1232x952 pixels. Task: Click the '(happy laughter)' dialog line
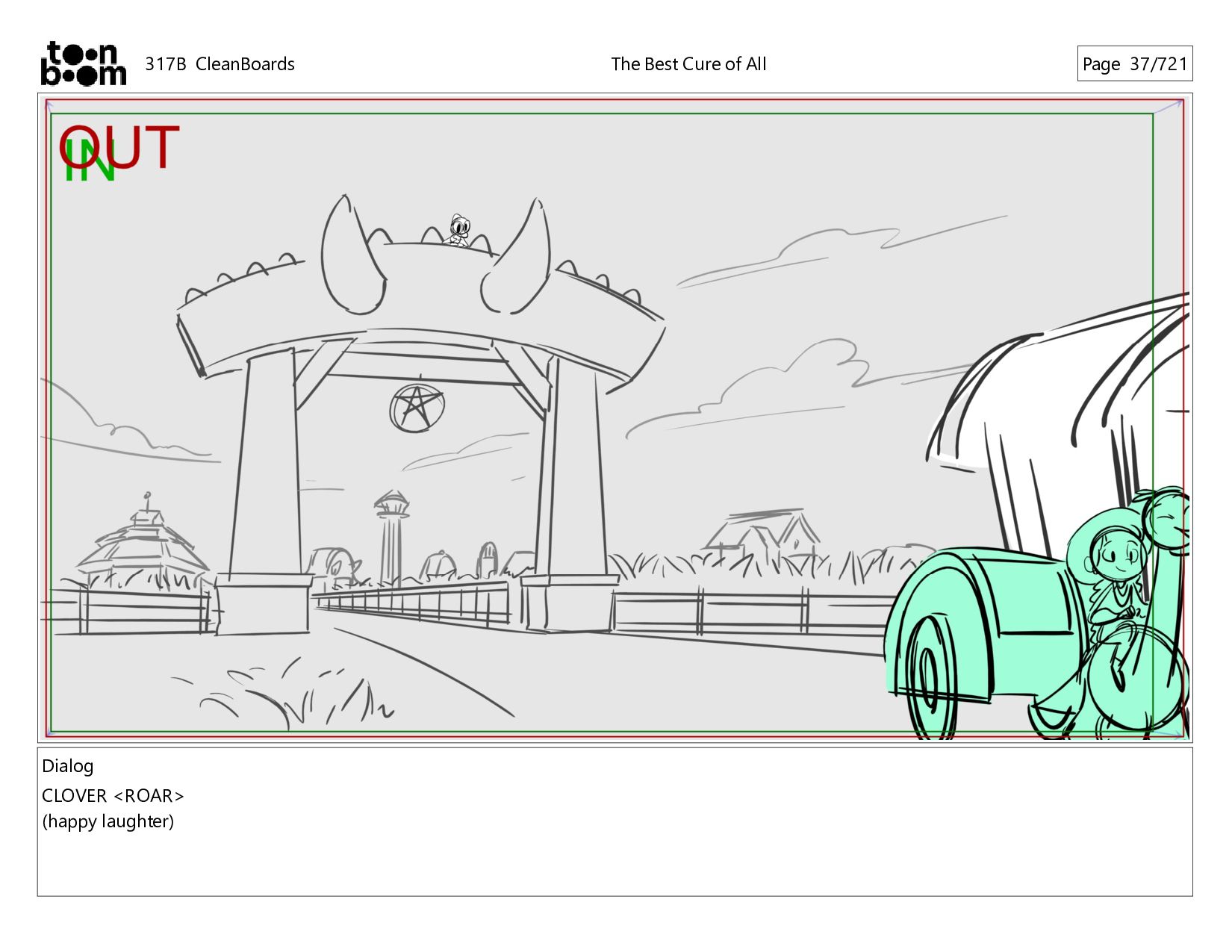108,821
